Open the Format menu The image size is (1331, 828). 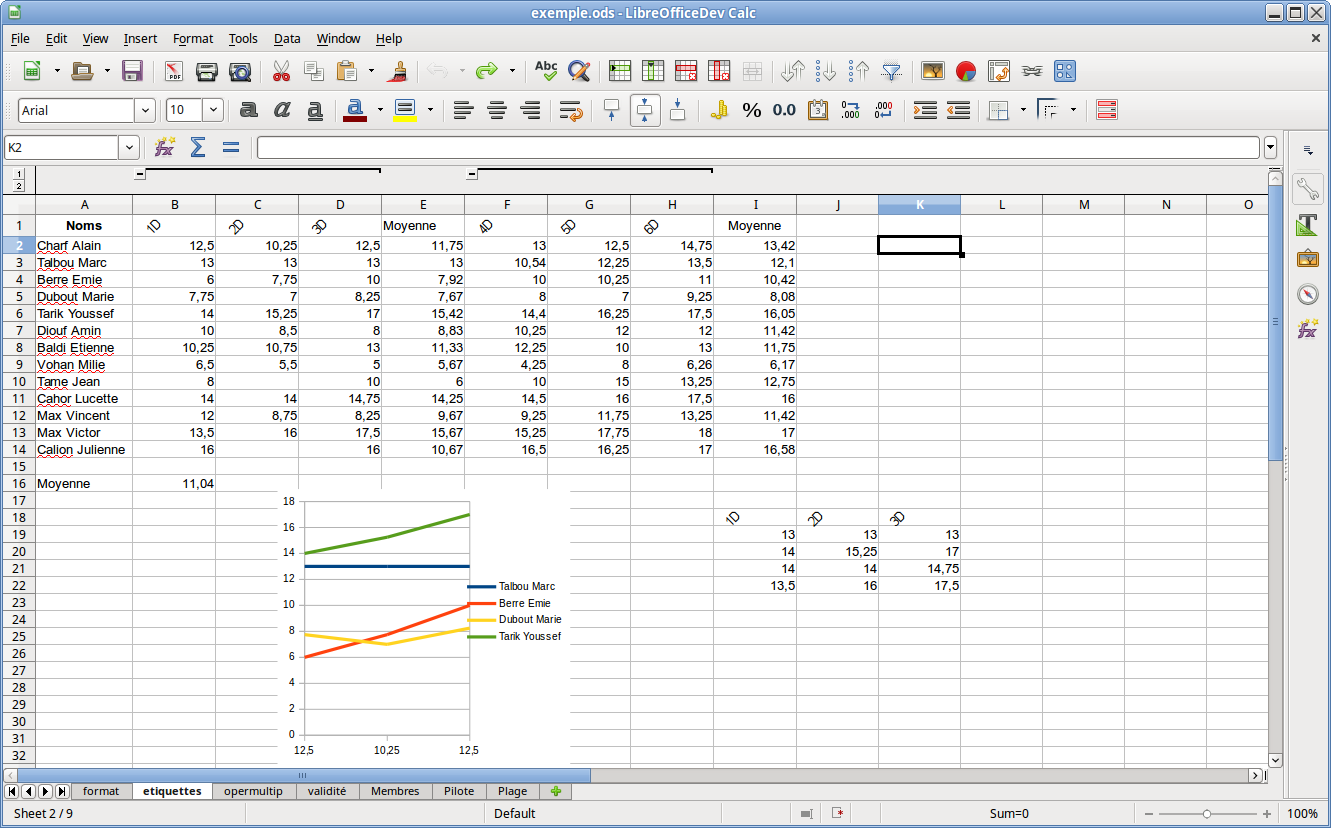(x=192, y=39)
